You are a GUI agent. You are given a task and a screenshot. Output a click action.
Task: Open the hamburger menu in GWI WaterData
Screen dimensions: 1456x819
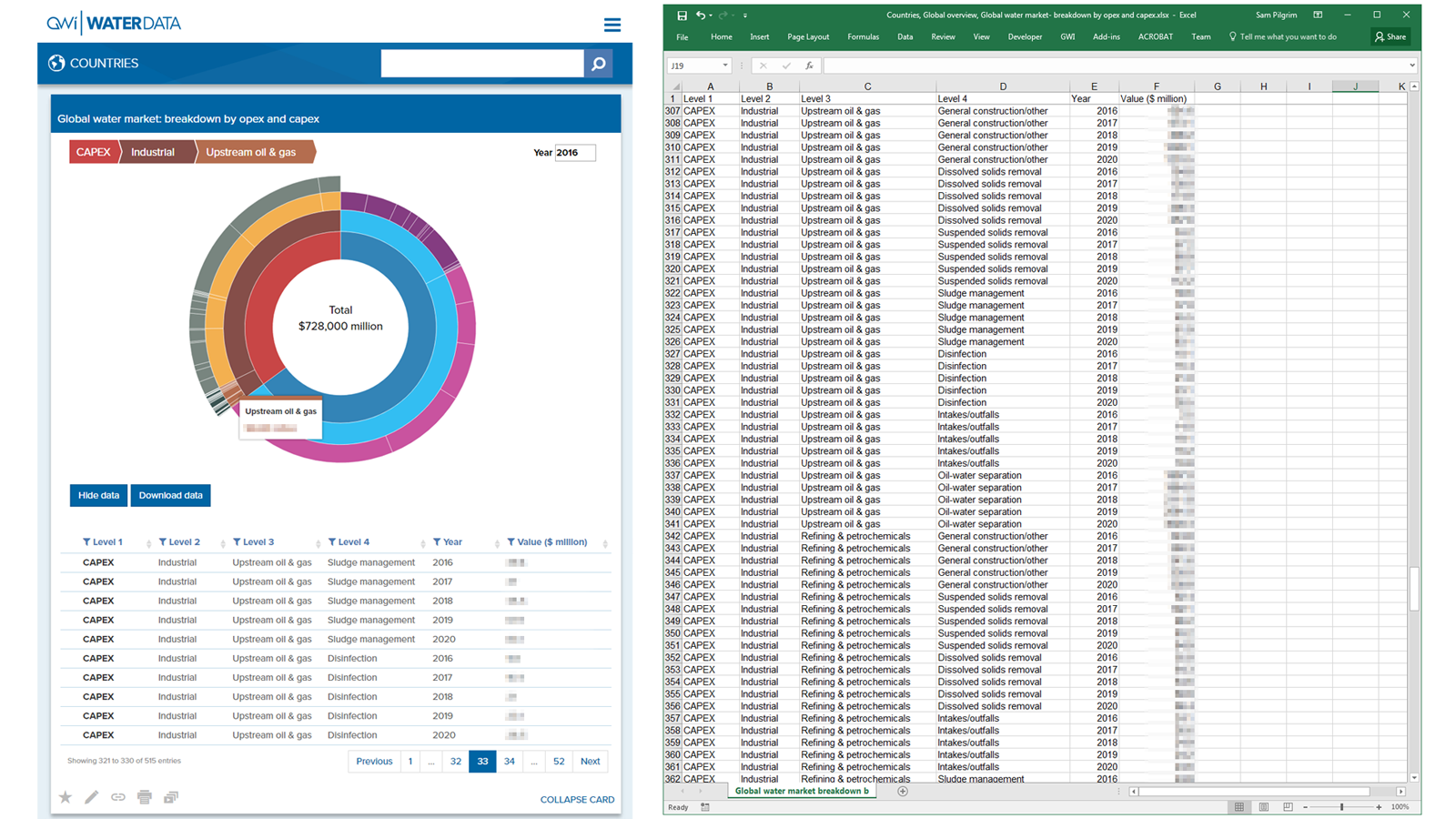click(x=612, y=25)
